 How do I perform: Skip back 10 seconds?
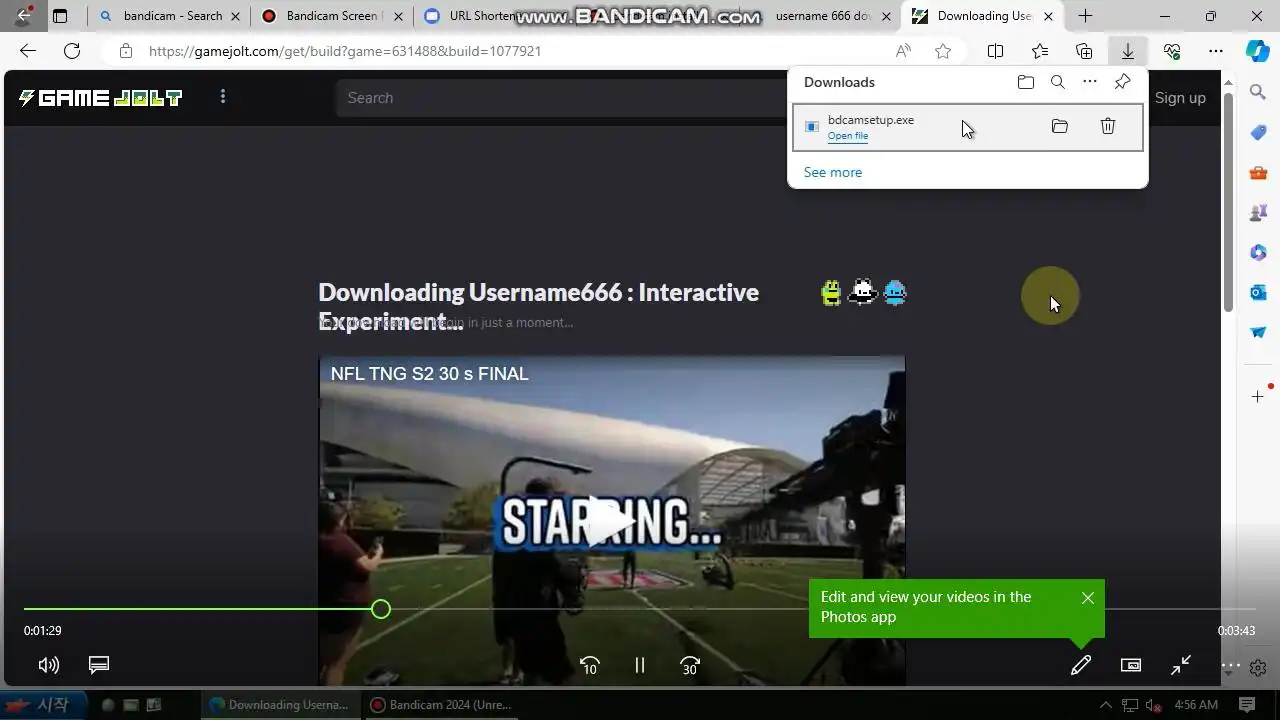coord(590,665)
